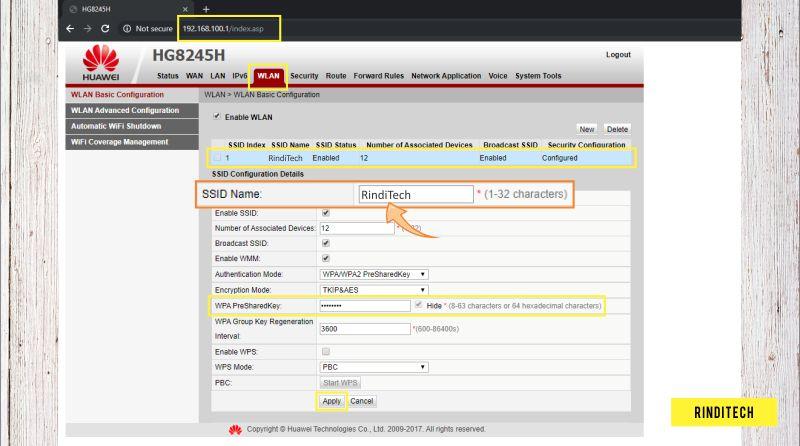Click the Apply button

(x=332, y=401)
